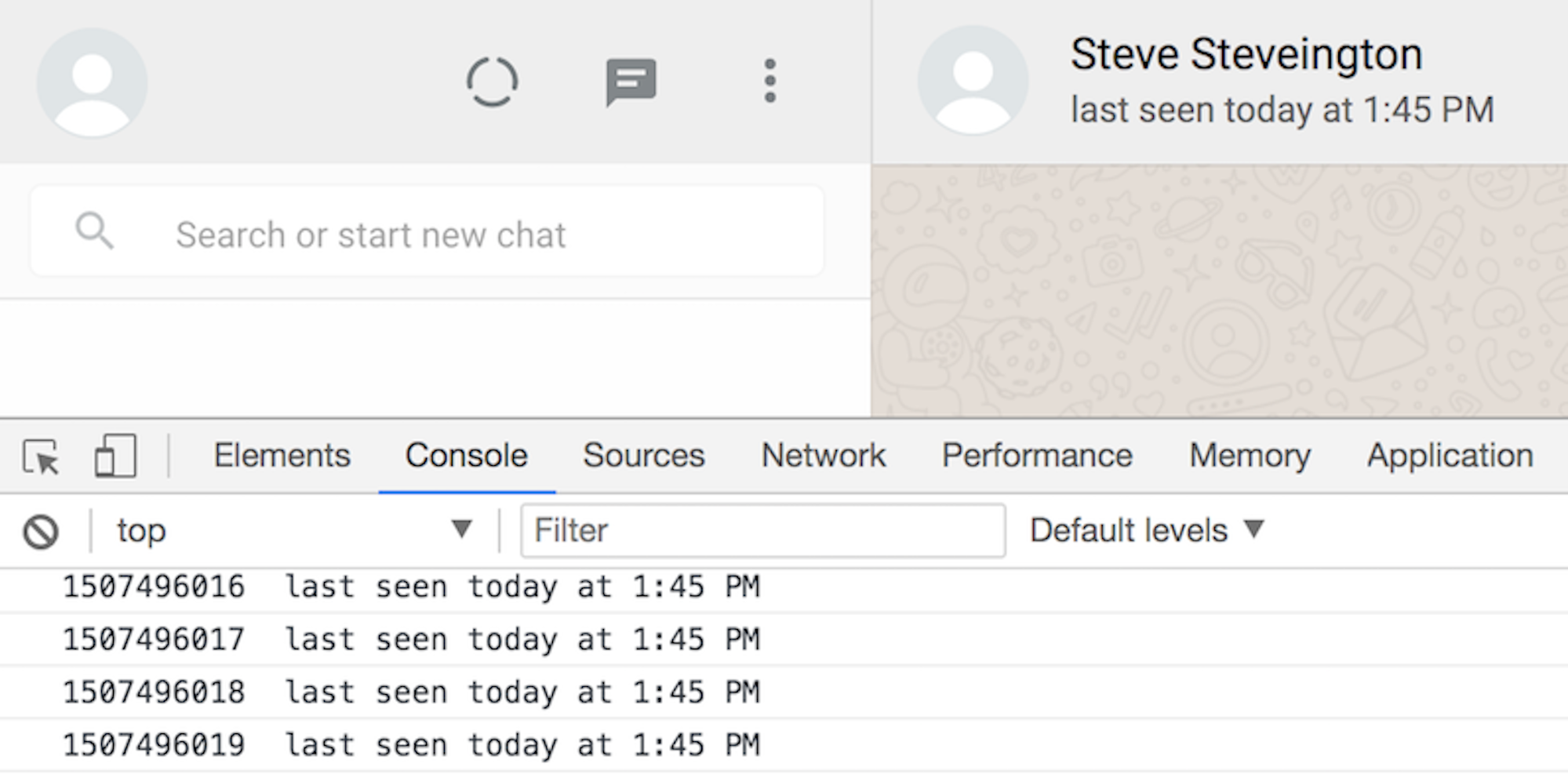Click your own profile avatar

92,82
